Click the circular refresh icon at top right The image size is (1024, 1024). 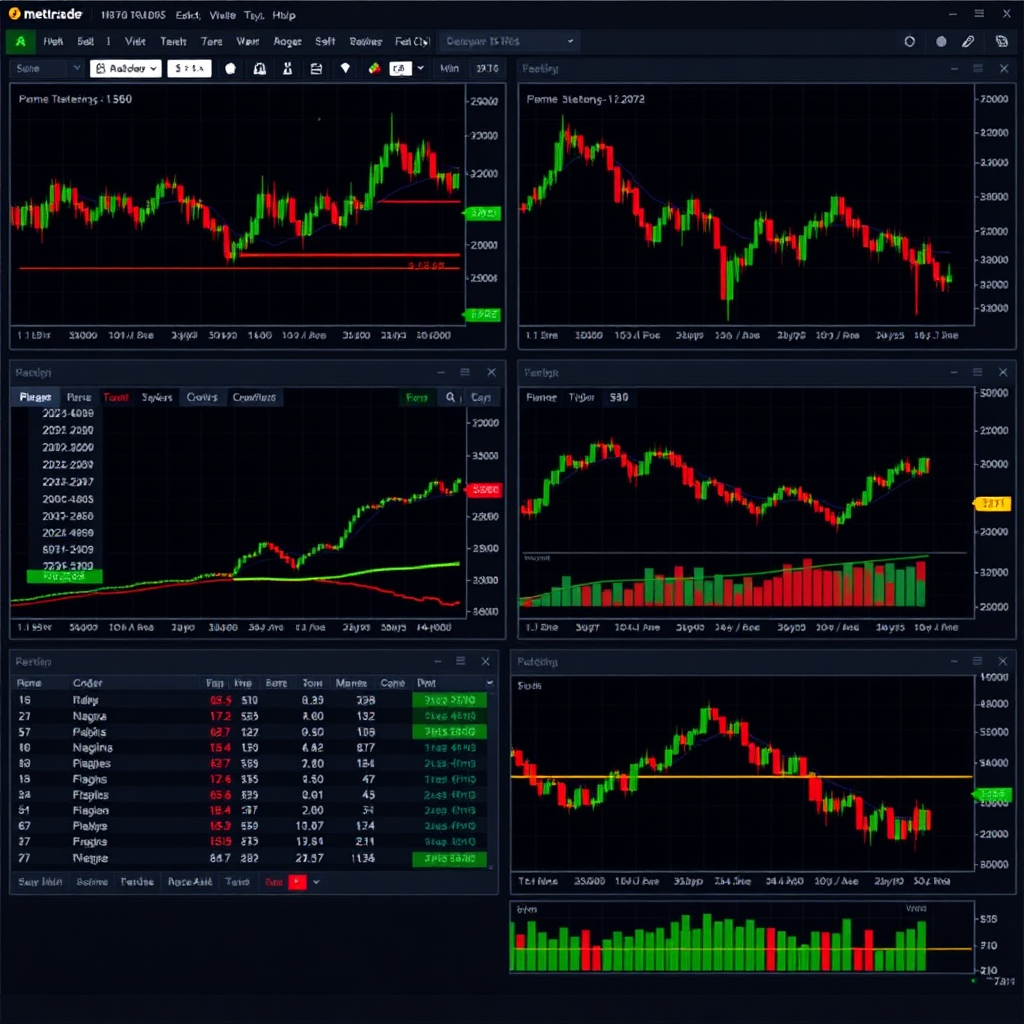(909, 42)
